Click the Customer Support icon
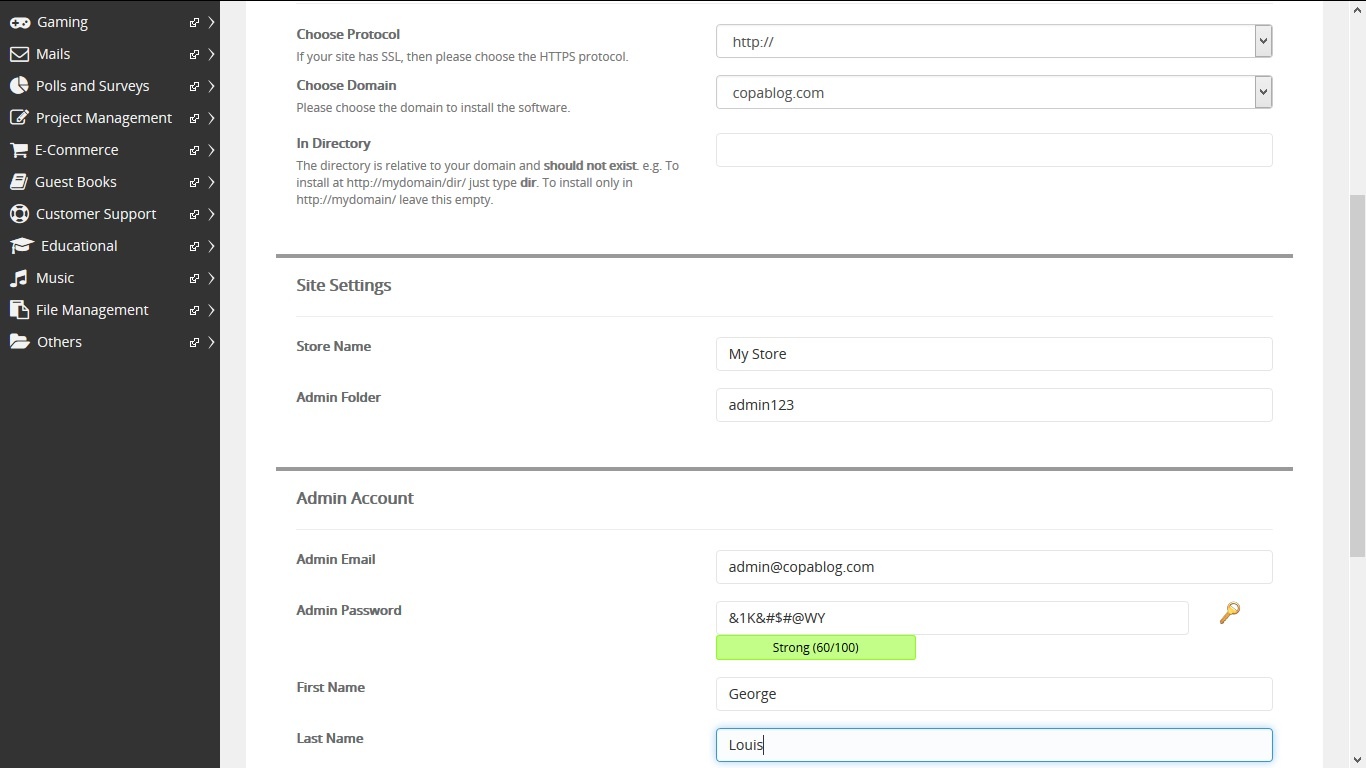The width and height of the screenshot is (1366, 768). (18, 213)
